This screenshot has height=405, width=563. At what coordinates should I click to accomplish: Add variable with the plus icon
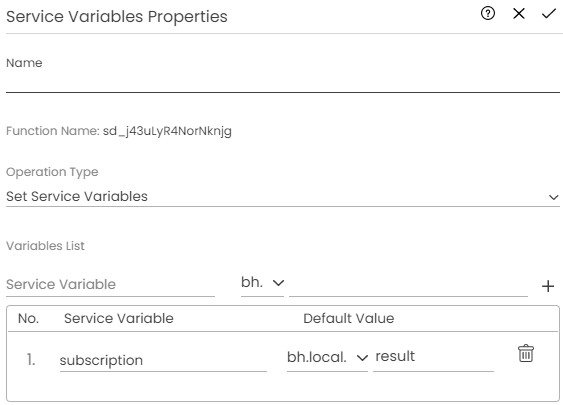pyautogui.click(x=548, y=286)
